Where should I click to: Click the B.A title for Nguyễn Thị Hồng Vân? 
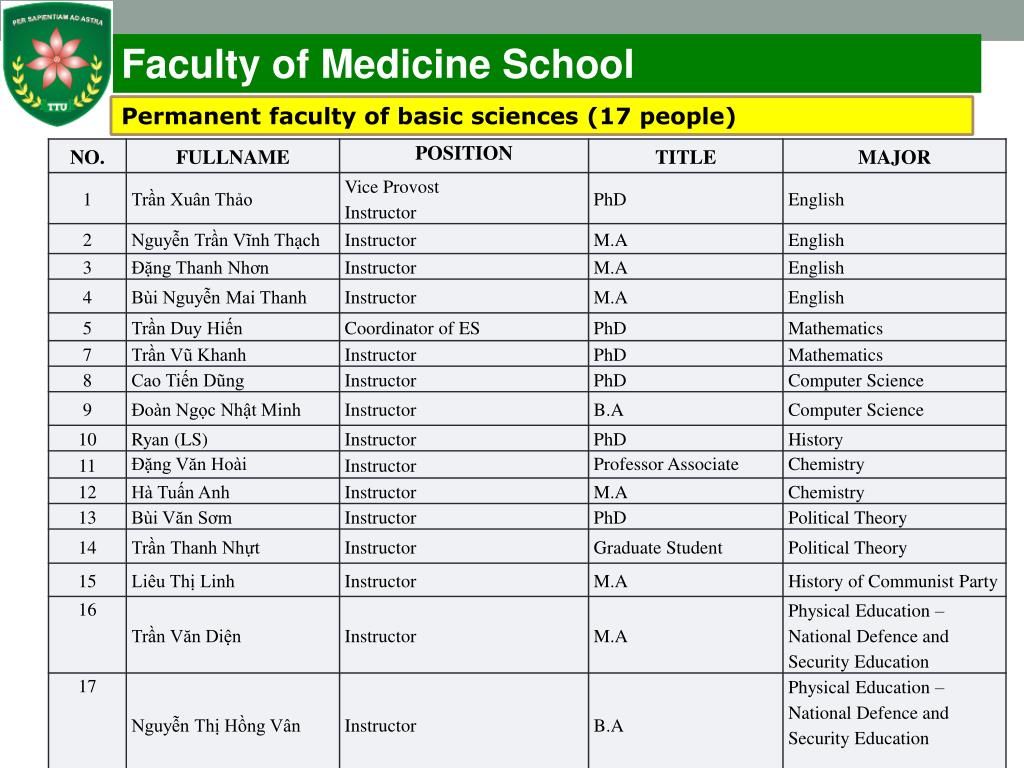tap(608, 726)
